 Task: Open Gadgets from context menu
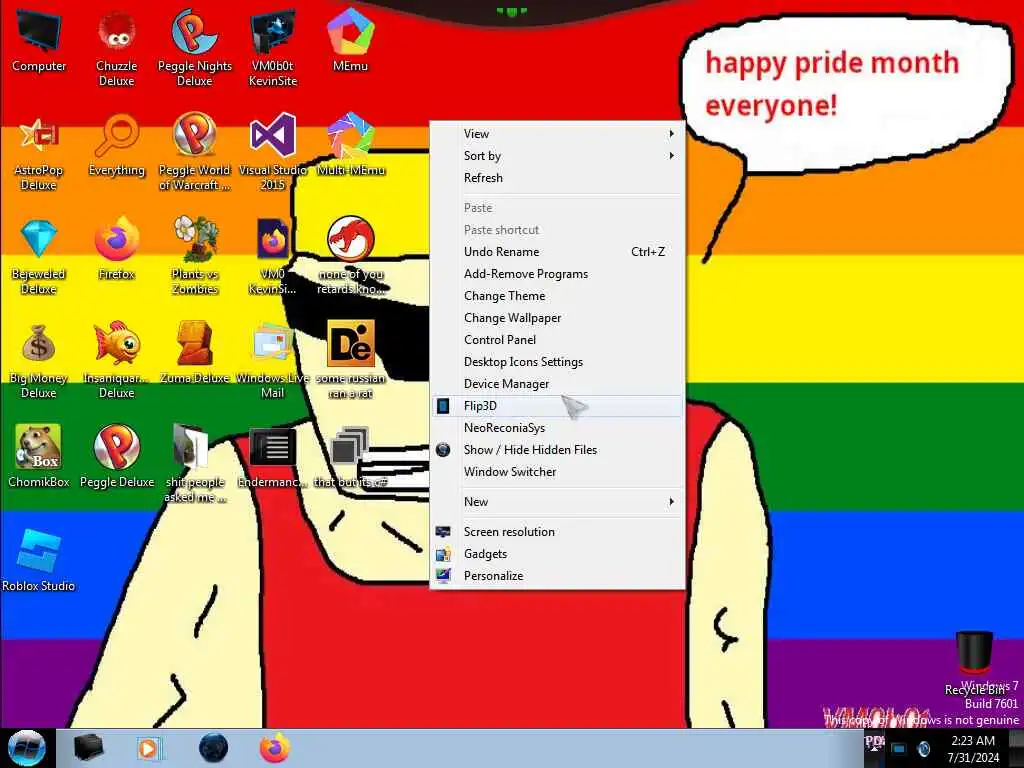coord(557,554)
